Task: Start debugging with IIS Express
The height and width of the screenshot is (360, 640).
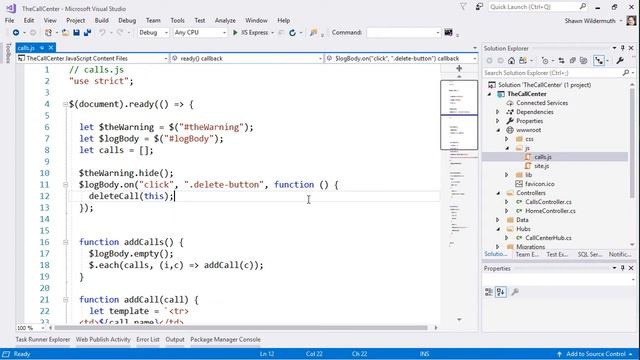Action: click(x=250, y=32)
